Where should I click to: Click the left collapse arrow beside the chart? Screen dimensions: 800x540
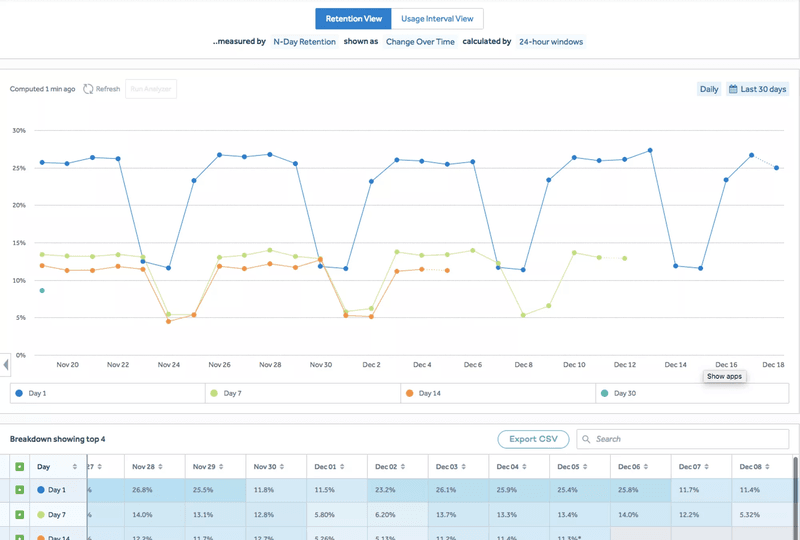(5, 364)
